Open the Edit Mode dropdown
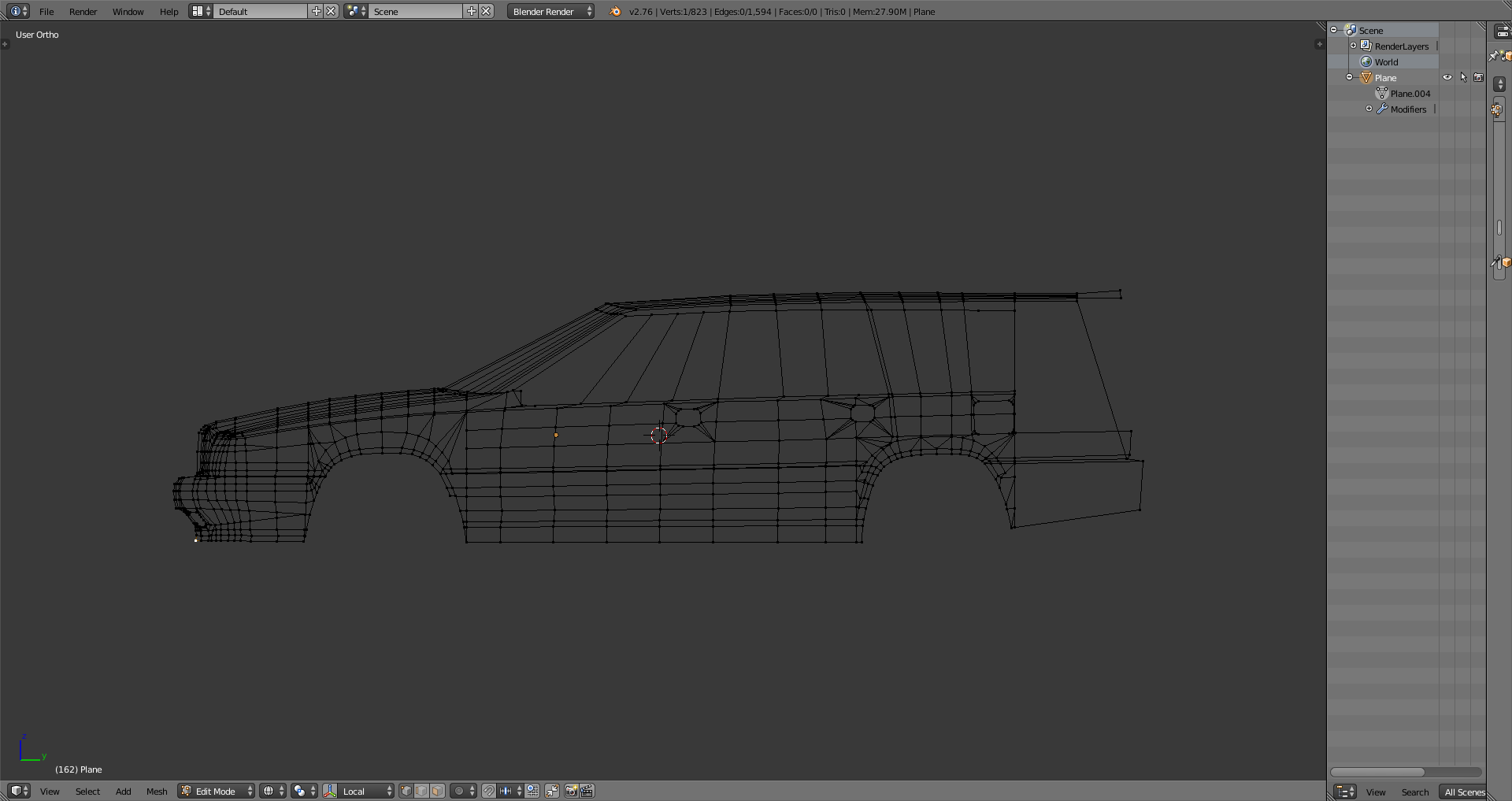This screenshot has height=801, width=1512. 217,791
